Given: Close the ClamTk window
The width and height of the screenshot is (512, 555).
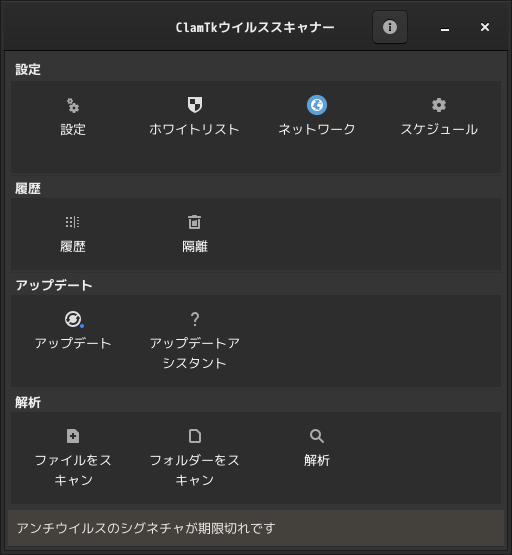Looking at the screenshot, I should coord(485,27).
